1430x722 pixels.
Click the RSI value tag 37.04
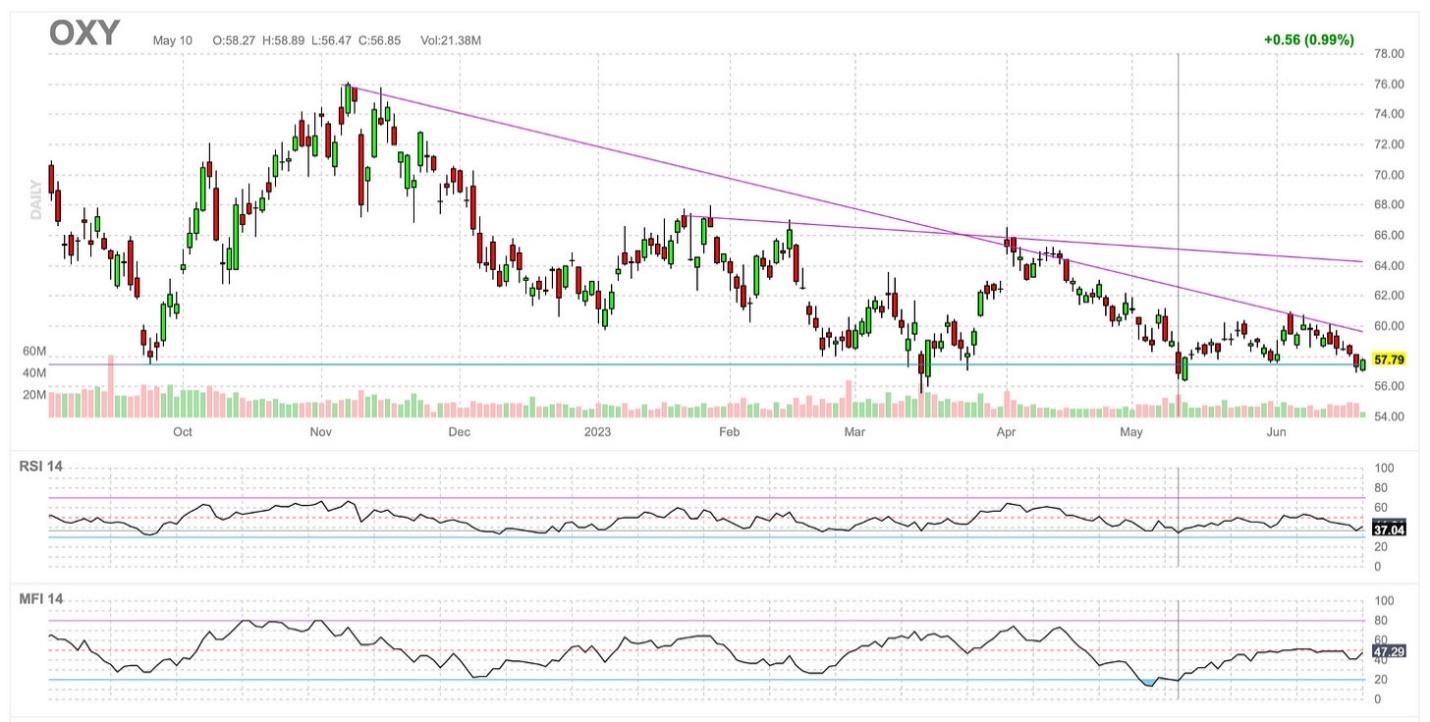tap(1390, 529)
